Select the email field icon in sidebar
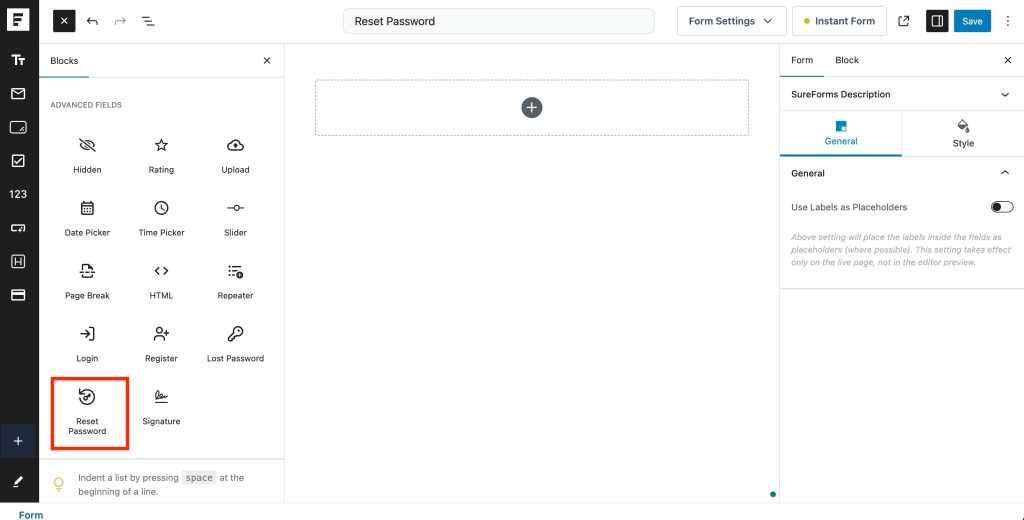The height and width of the screenshot is (520, 1024). 18,94
